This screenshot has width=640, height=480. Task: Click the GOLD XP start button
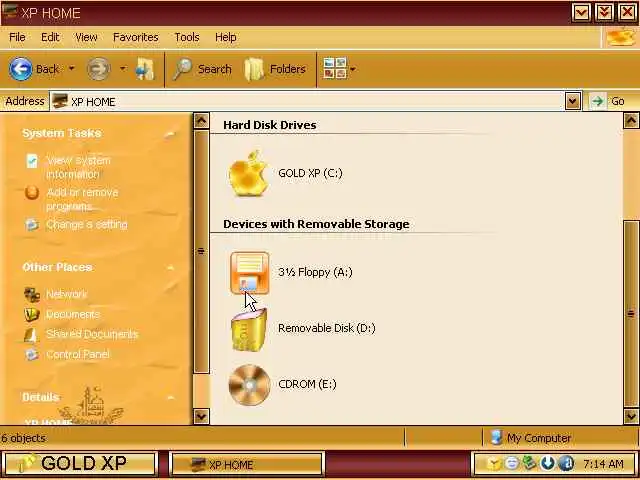point(80,464)
